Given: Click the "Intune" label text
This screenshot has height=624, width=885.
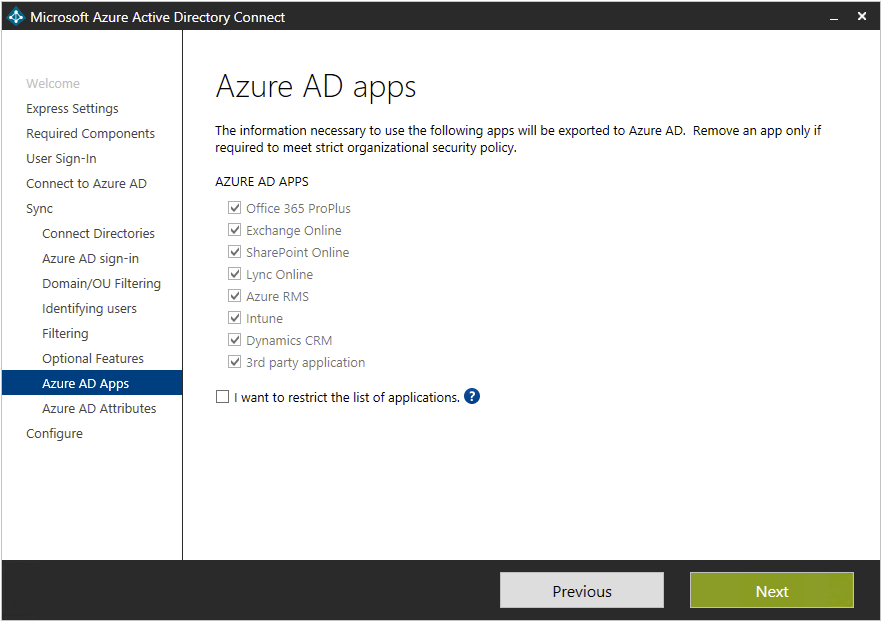Looking at the screenshot, I should (264, 318).
